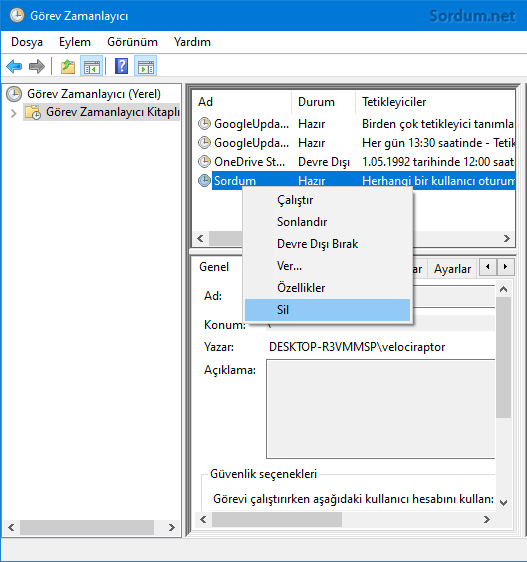Click the Forward arrow toolbar icon
527x562 pixels.
tap(37, 66)
